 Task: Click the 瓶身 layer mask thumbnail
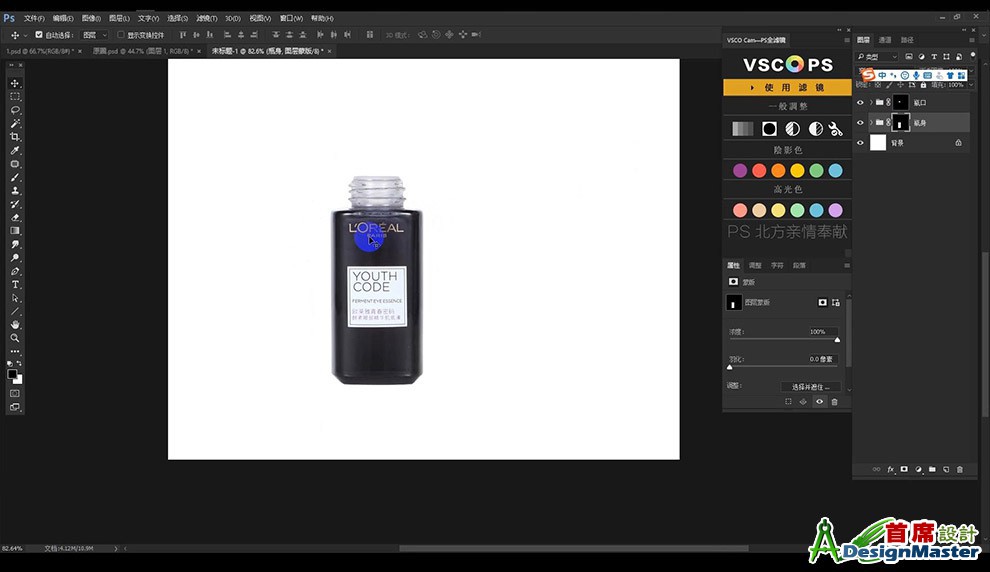[x=900, y=122]
